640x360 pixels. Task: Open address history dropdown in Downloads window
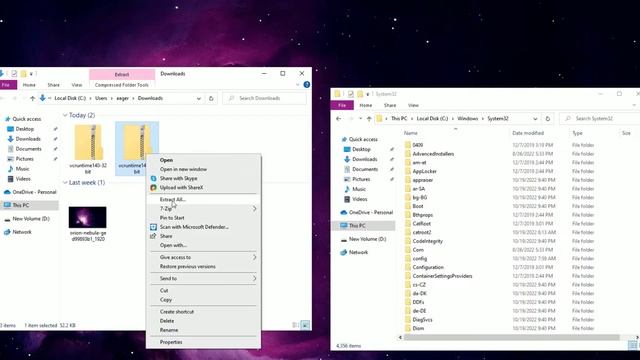[x=198, y=98]
